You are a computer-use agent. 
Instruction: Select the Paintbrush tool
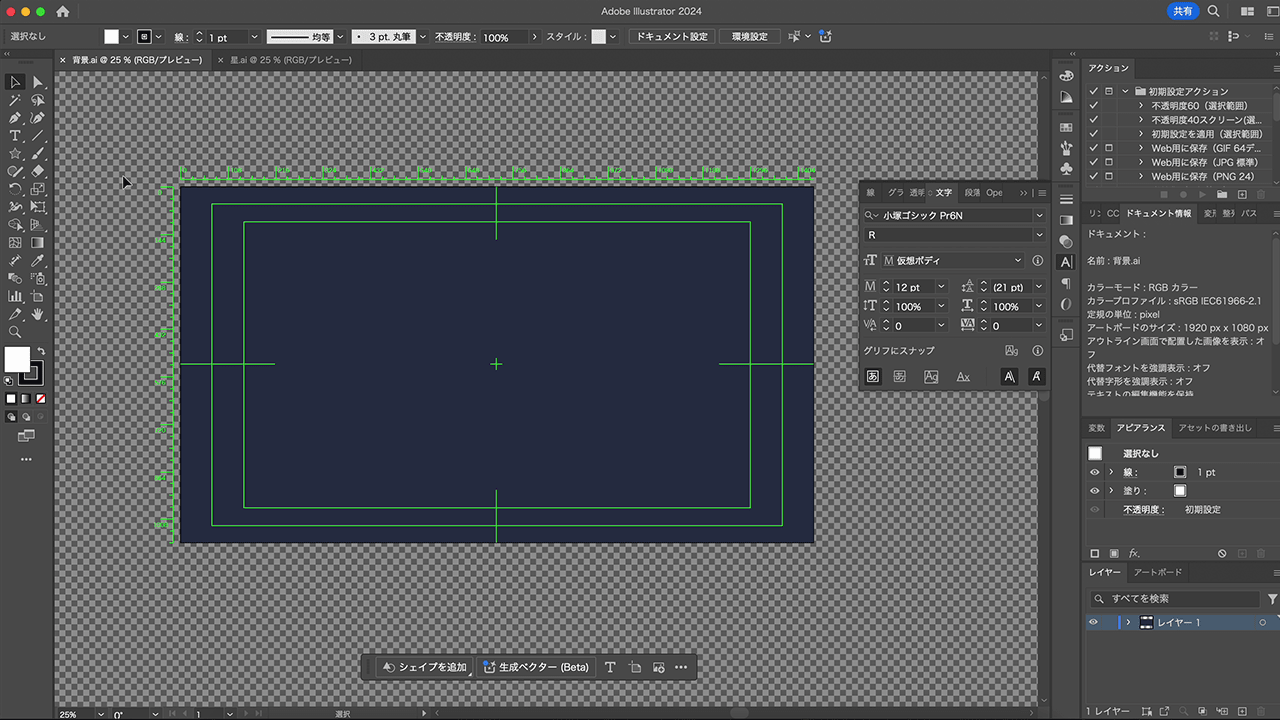[x=38, y=154]
